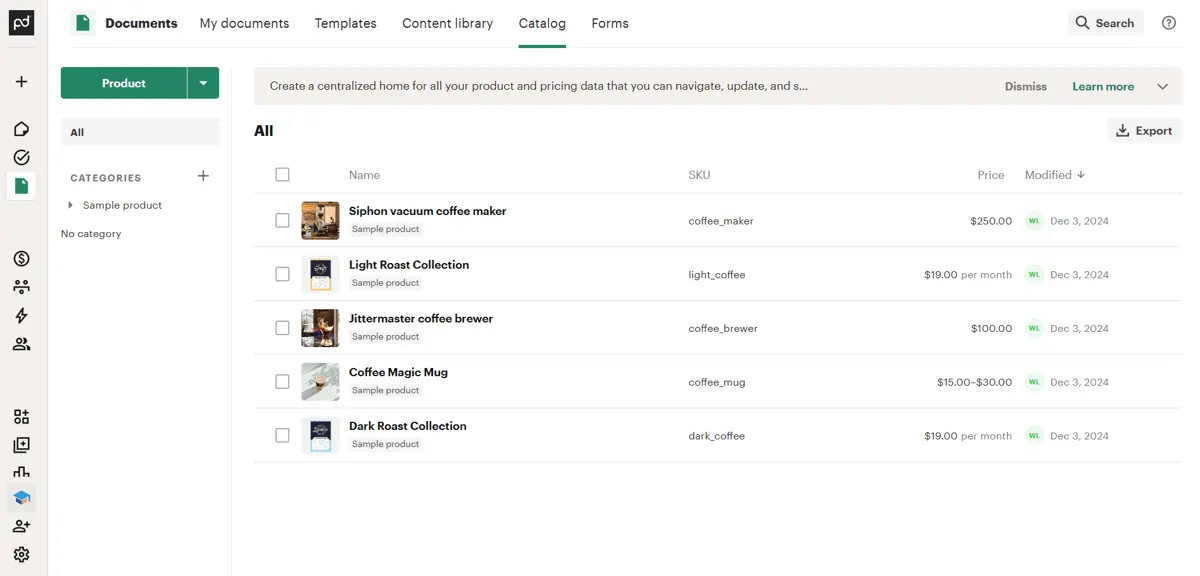Check the Coffee Magic Mug checkbox

[x=282, y=382]
